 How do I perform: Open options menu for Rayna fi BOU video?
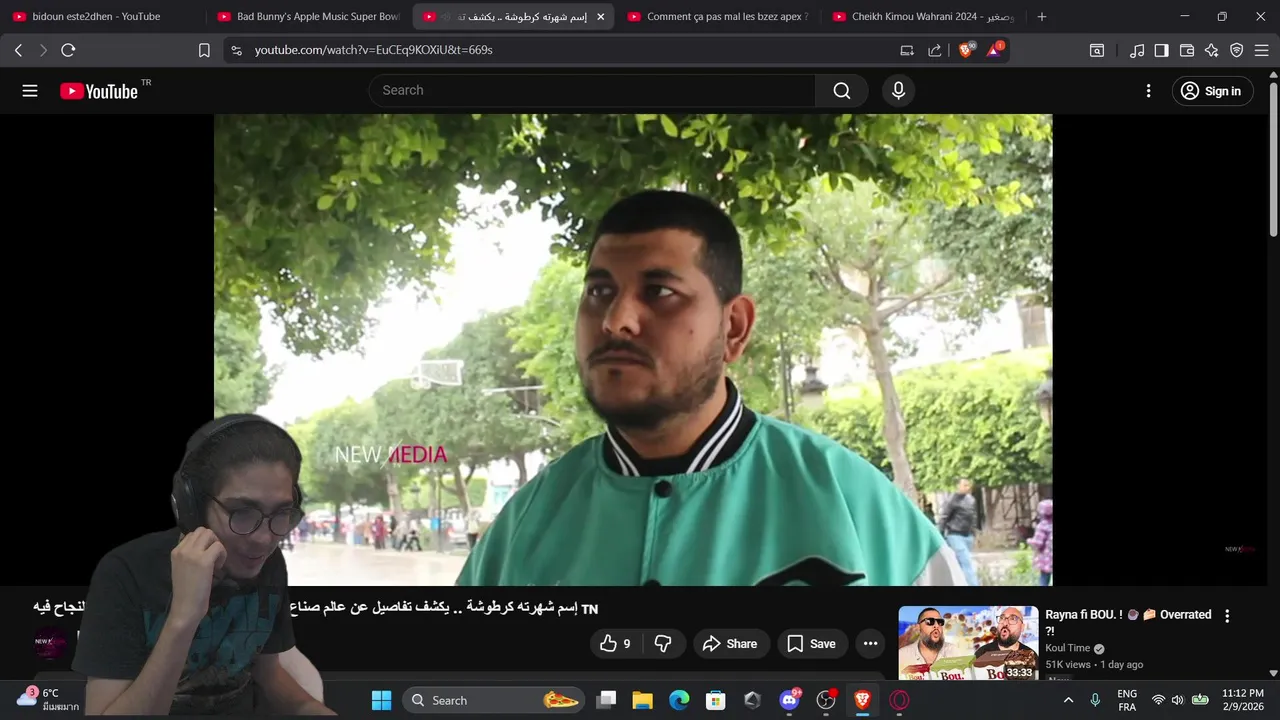[1227, 617]
